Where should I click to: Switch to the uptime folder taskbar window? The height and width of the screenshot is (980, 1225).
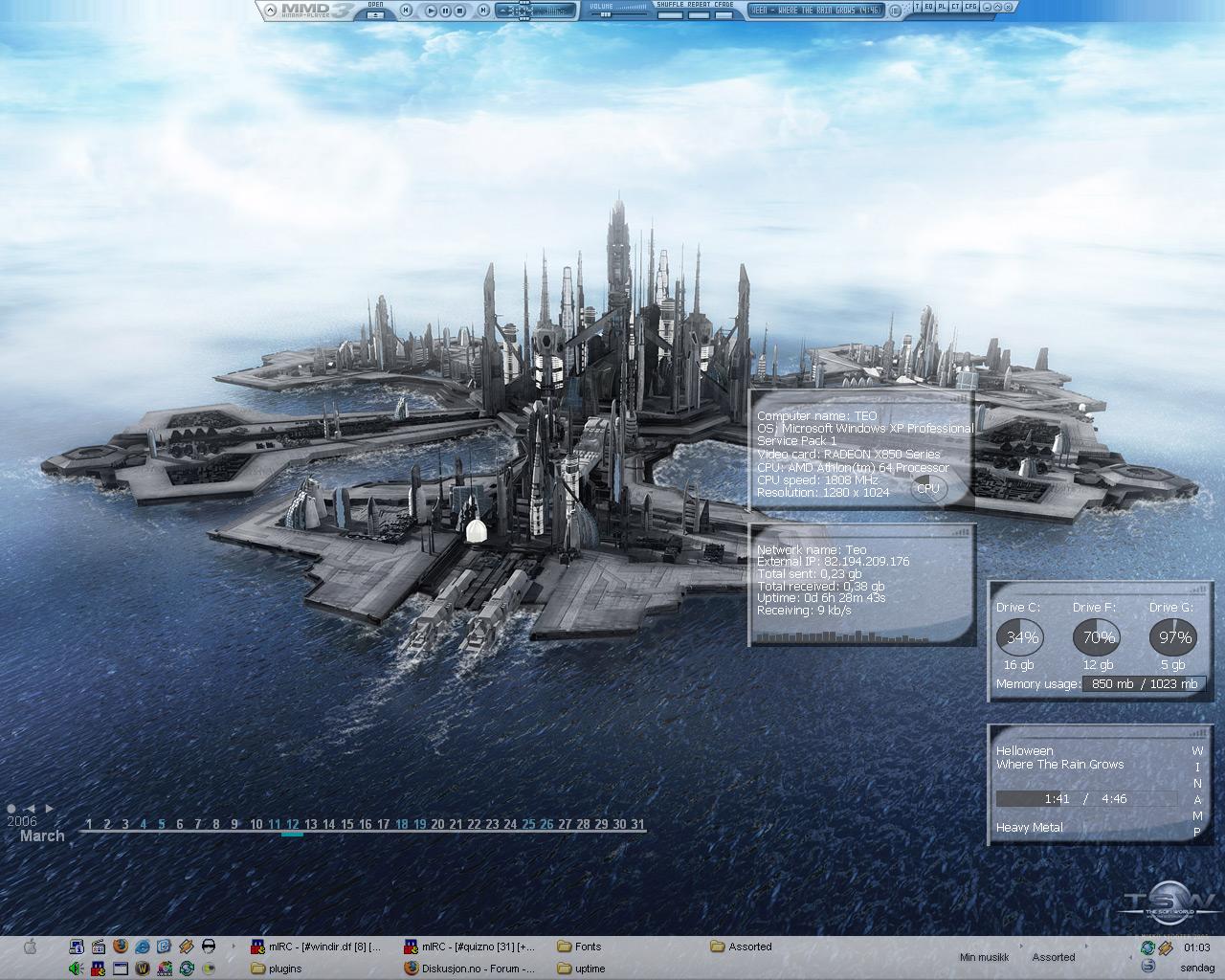tap(625, 969)
